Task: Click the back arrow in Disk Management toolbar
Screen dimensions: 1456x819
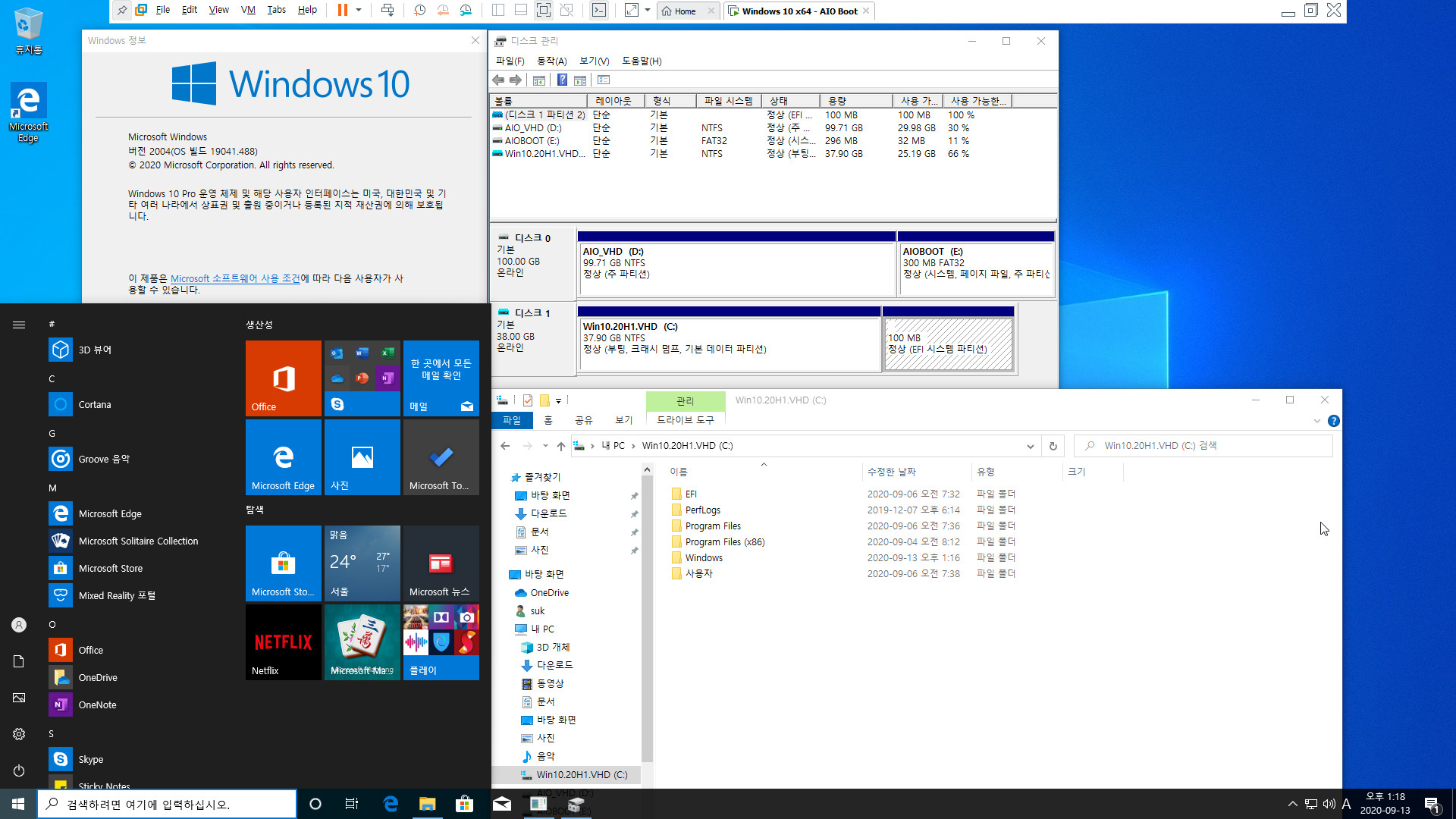Action: point(498,80)
